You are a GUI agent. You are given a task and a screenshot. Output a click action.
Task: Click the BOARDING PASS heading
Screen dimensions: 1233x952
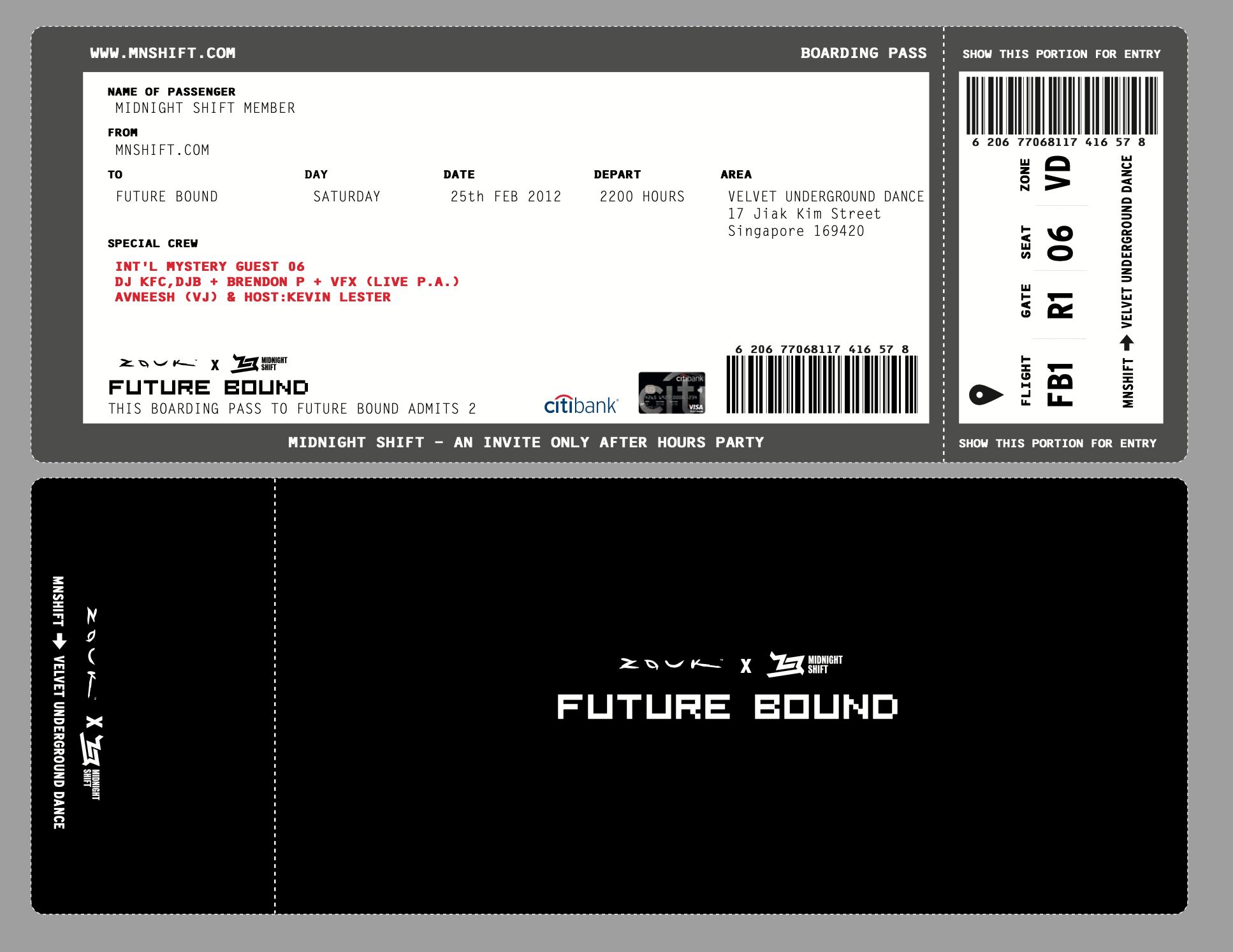863,53
